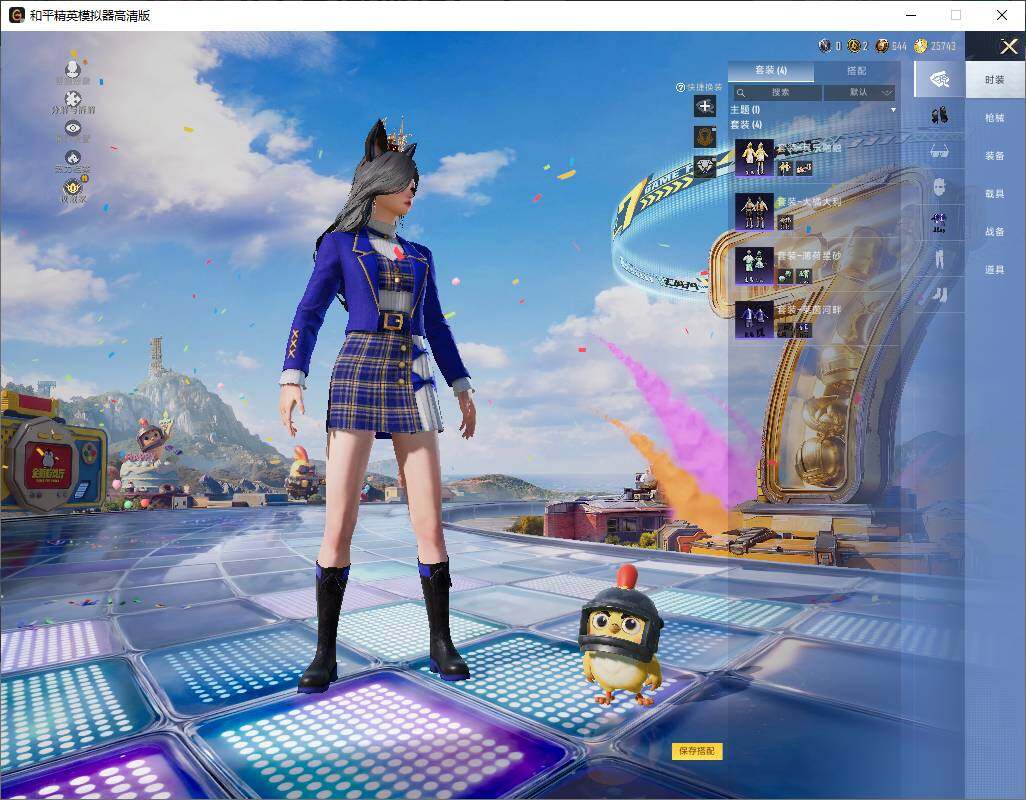Select the black full-outfit category icon
Screen dimensions: 1026x800
tap(940, 116)
